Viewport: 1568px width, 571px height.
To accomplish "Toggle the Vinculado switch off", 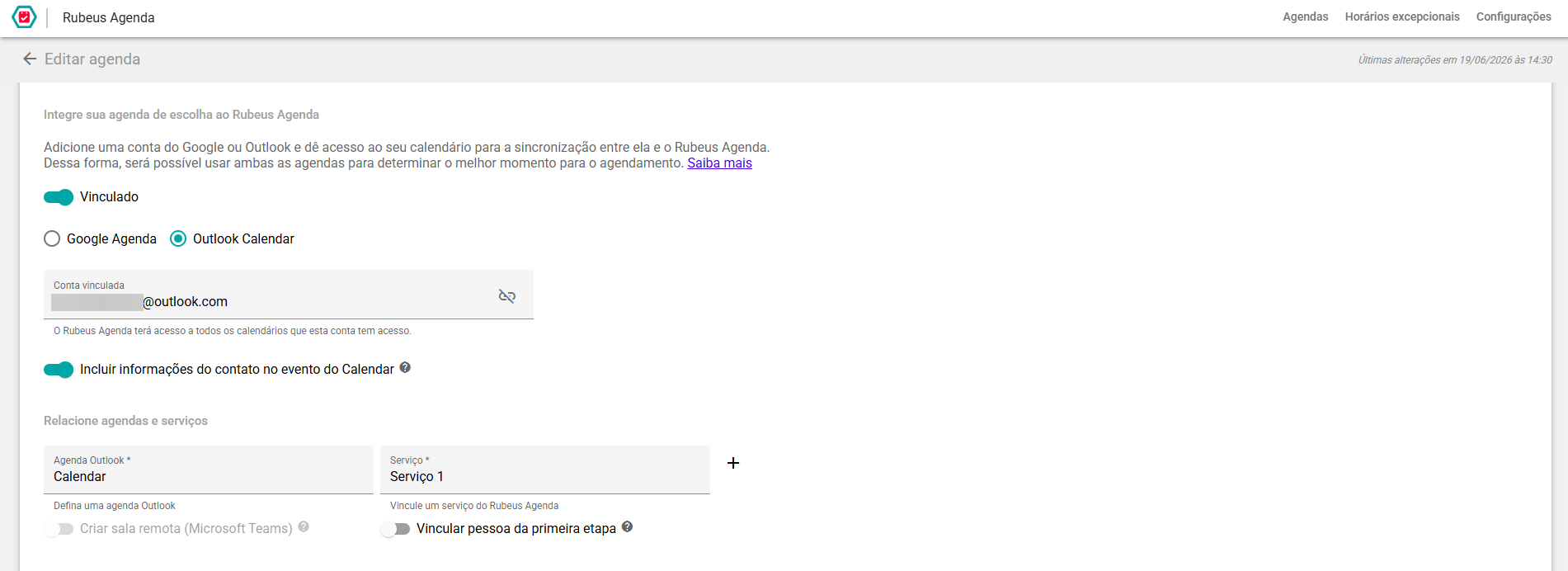I will click(x=59, y=197).
